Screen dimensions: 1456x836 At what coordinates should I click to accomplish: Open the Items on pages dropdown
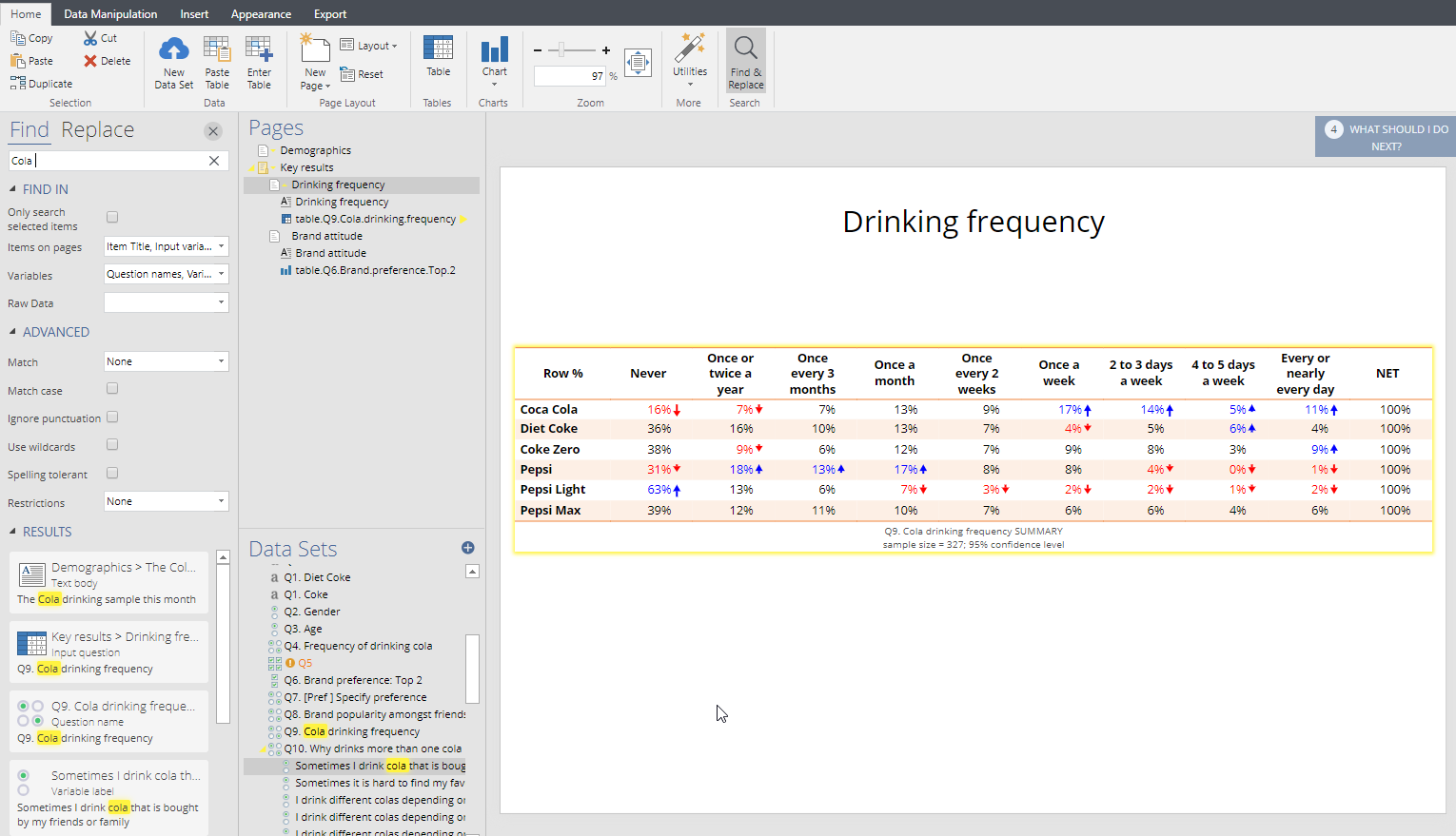(166, 246)
